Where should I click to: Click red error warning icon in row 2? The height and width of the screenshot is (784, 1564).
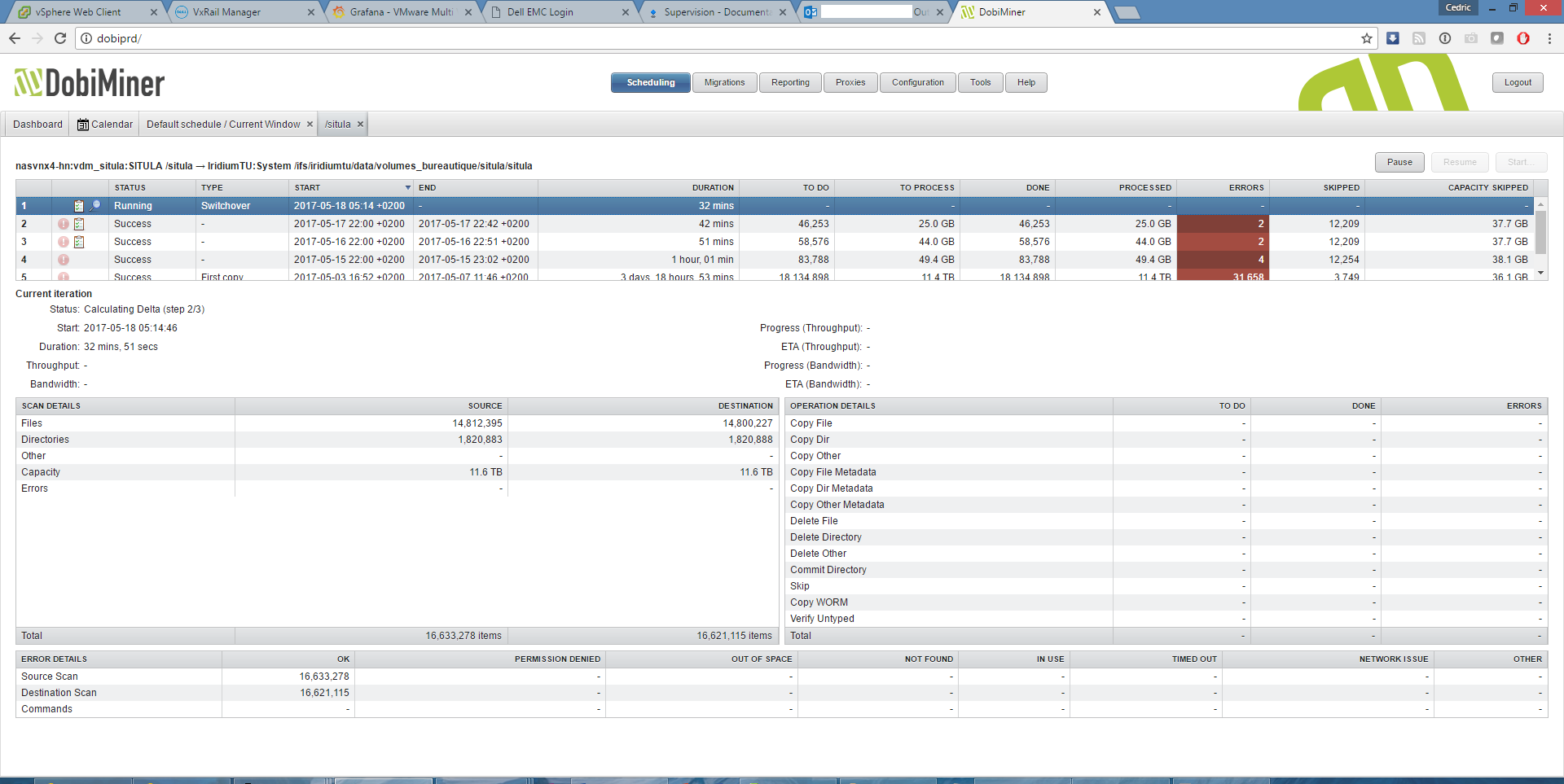pyautogui.click(x=64, y=224)
